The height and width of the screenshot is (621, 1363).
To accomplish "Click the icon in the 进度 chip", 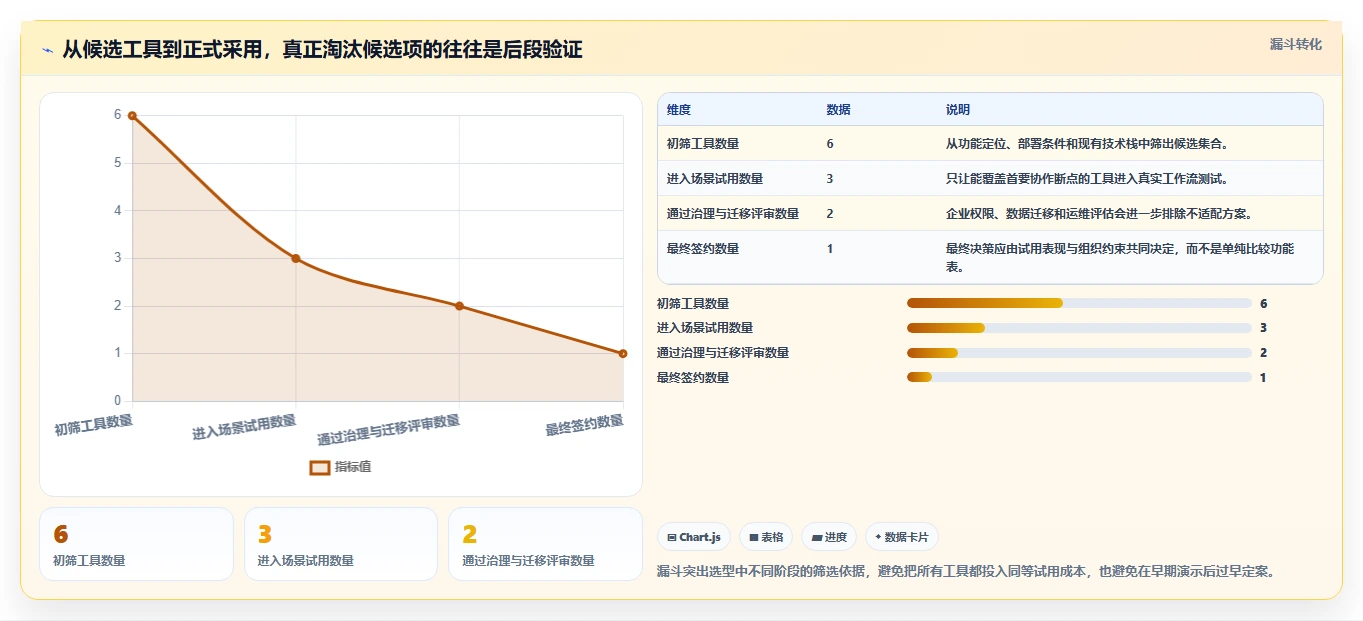I will tap(817, 537).
